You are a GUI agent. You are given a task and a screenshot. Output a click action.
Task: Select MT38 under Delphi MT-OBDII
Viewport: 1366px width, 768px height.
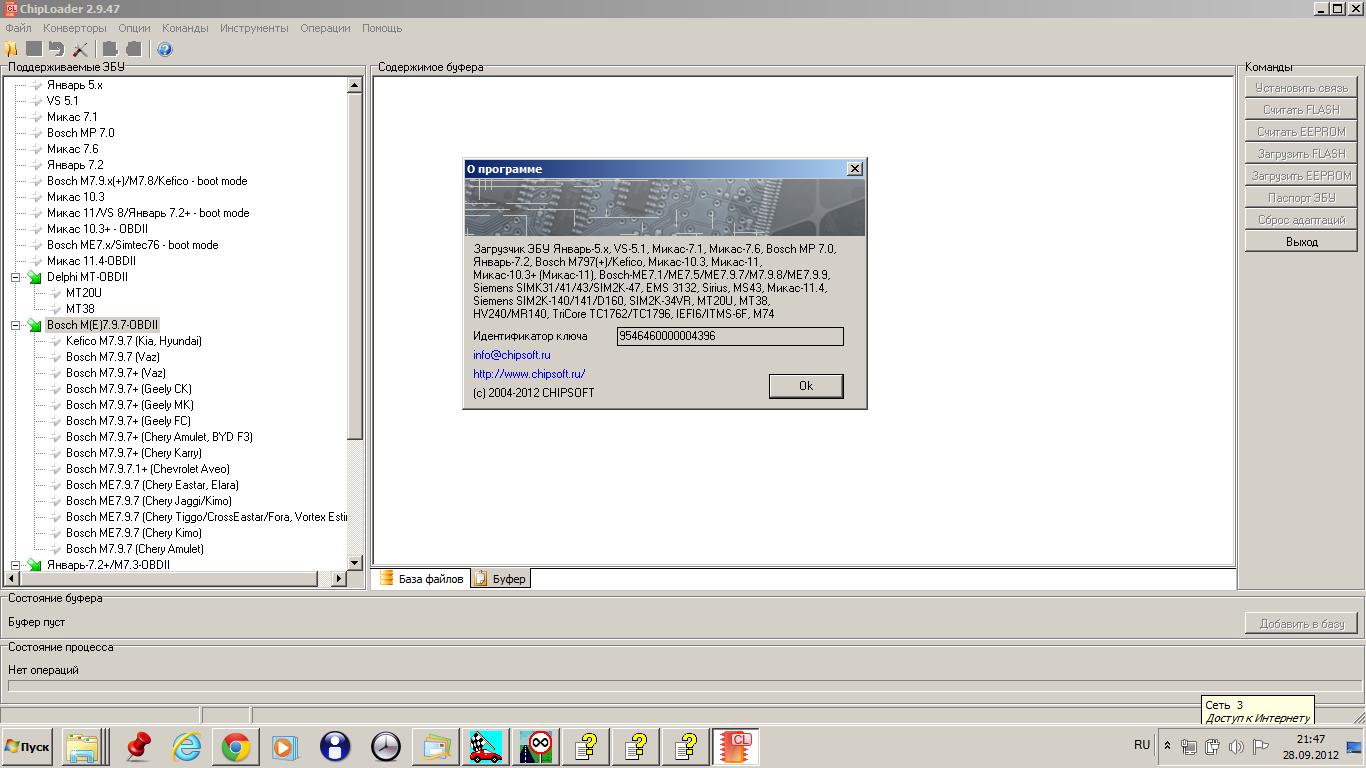coord(80,309)
